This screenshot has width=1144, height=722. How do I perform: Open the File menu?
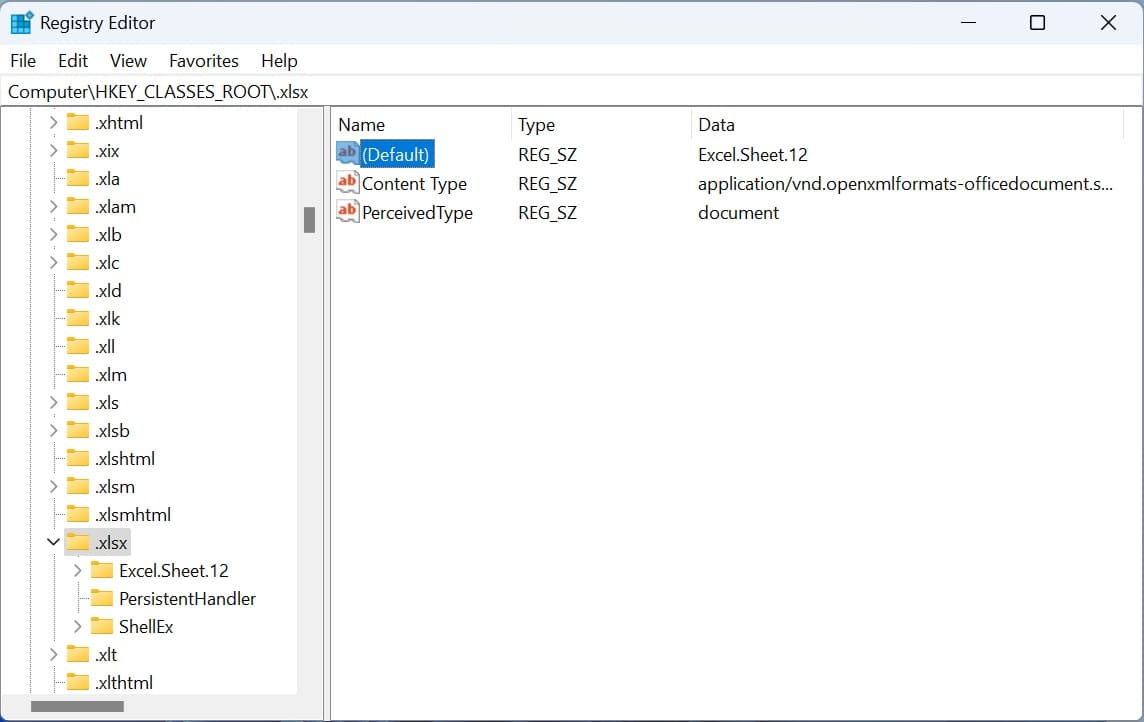coord(23,61)
